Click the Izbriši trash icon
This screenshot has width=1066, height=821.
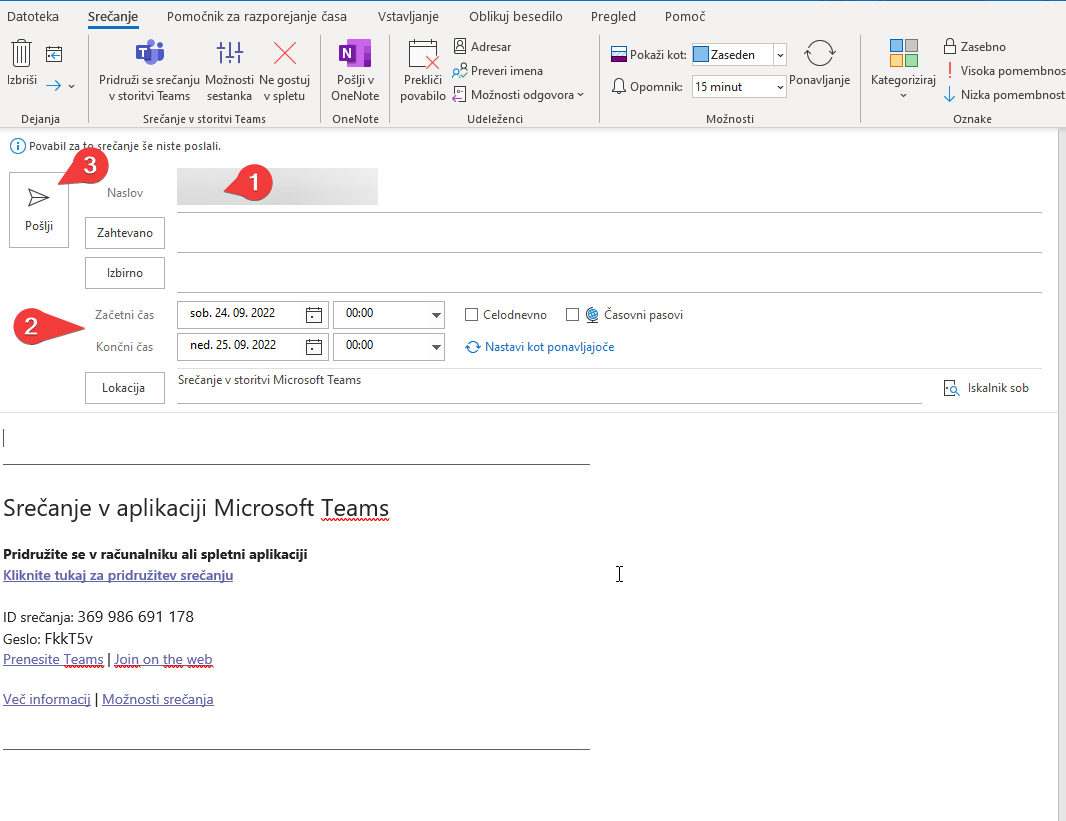(x=21, y=54)
